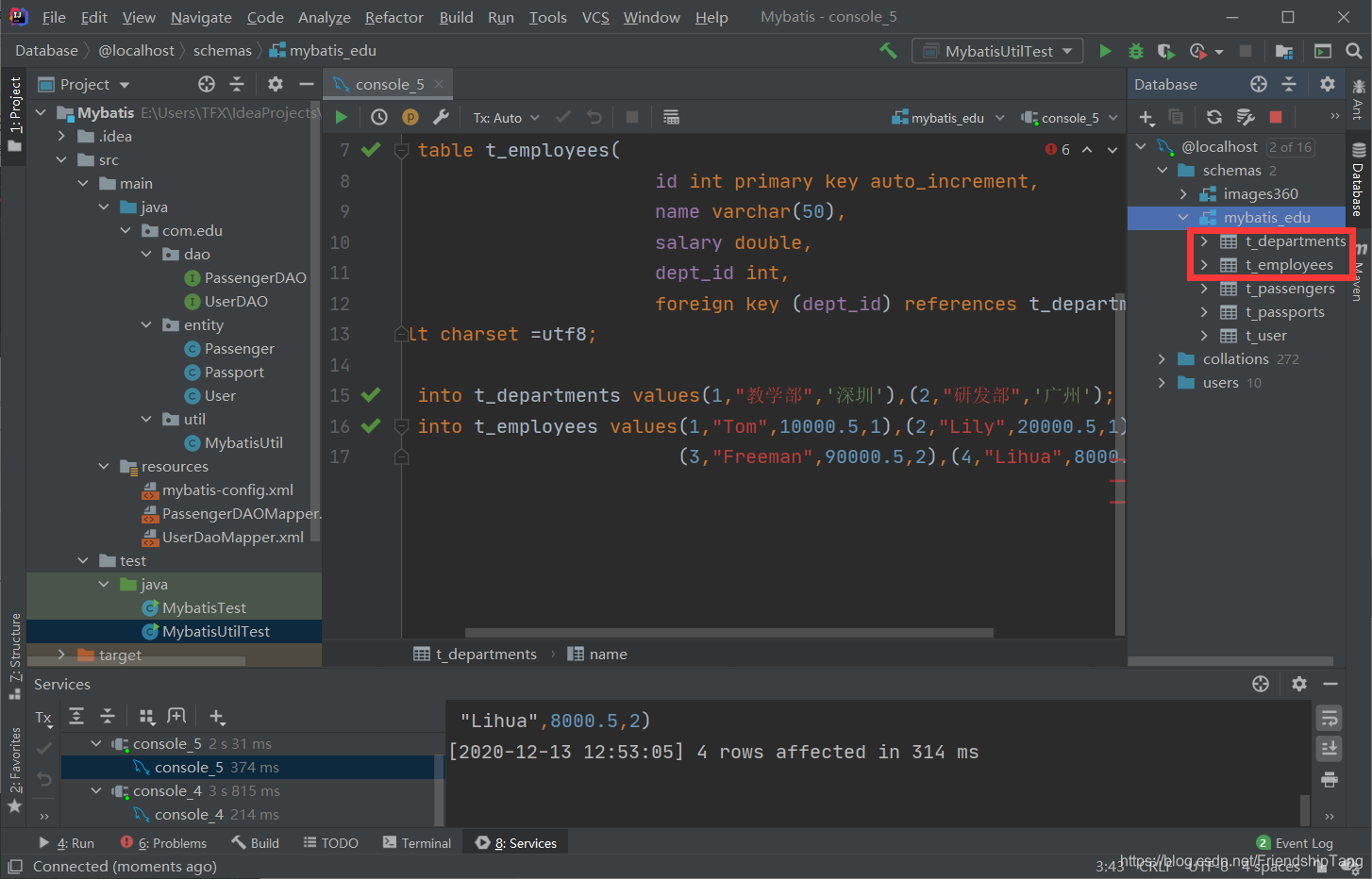Toggle scroll to end in Services output
Screen dimensions: 1372x879
tap(1330, 749)
